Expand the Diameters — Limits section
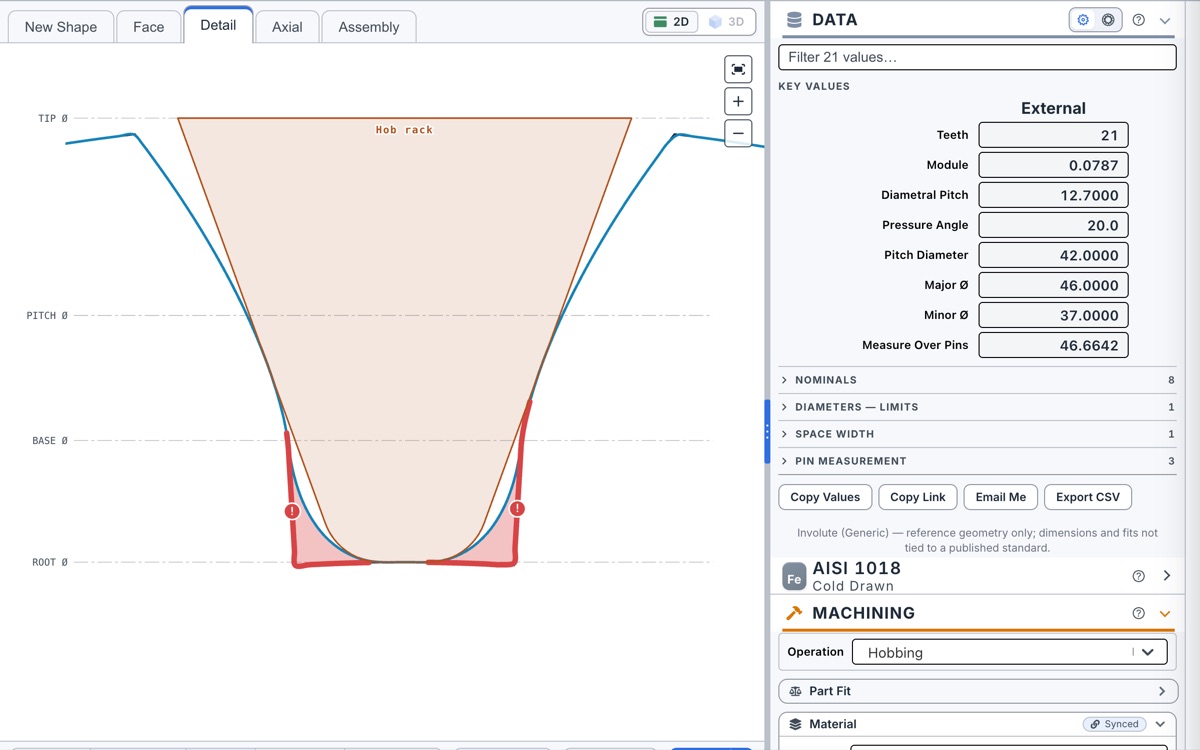Image resolution: width=1200 pixels, height=750 pixels. point(977,407)
